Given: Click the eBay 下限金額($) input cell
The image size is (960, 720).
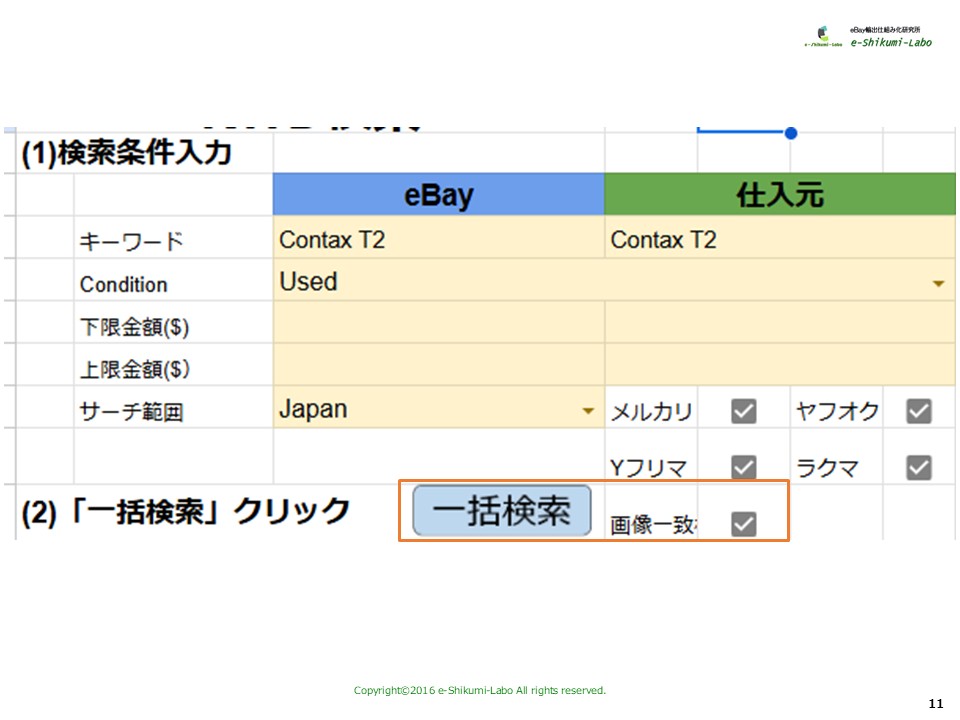Looking at the screenshot, I should point(438,322).
